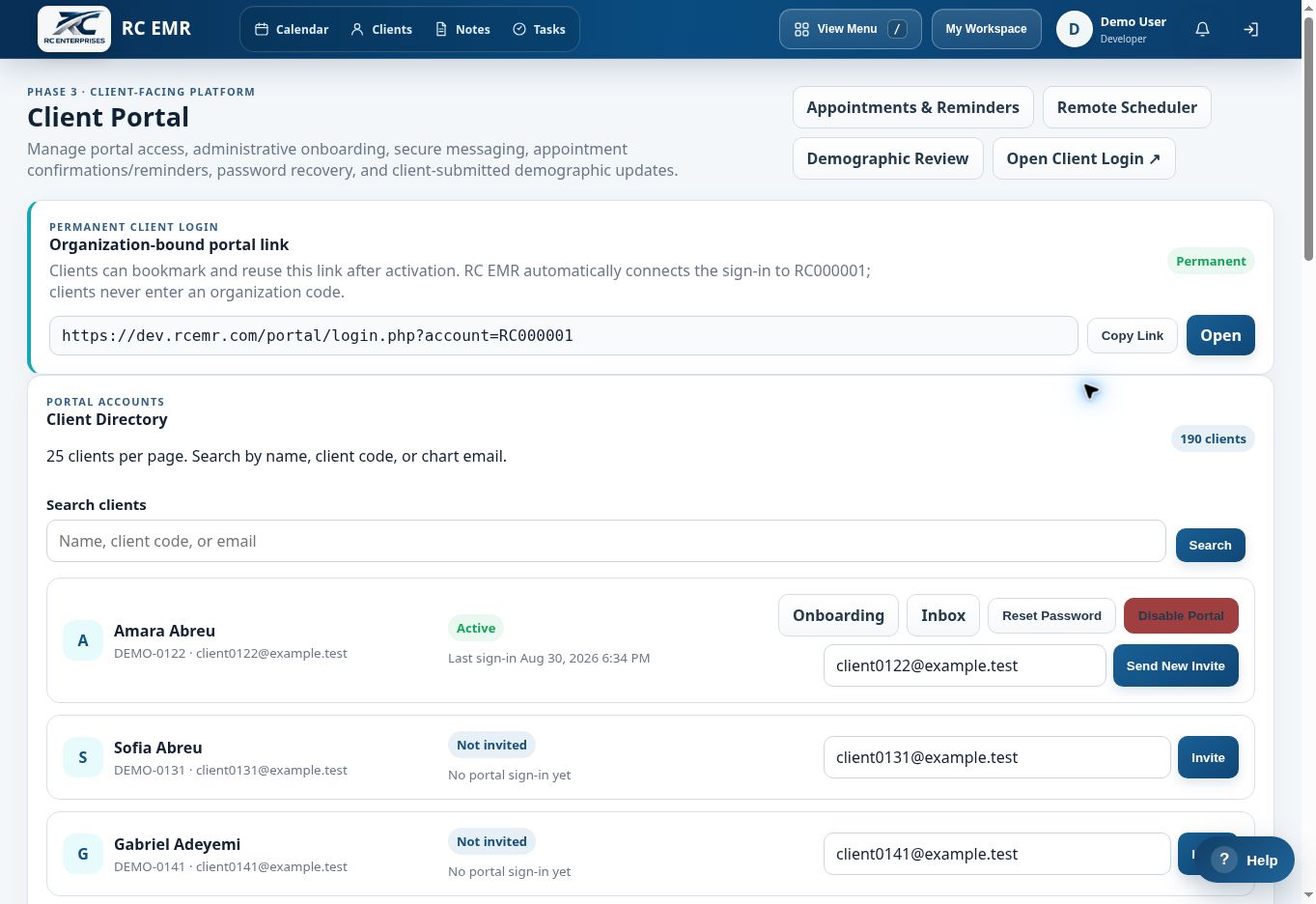Open the Client Login external link
Image resolution: width=1316 pixels, height=904 pixels.
click(x=1083, y=158)
